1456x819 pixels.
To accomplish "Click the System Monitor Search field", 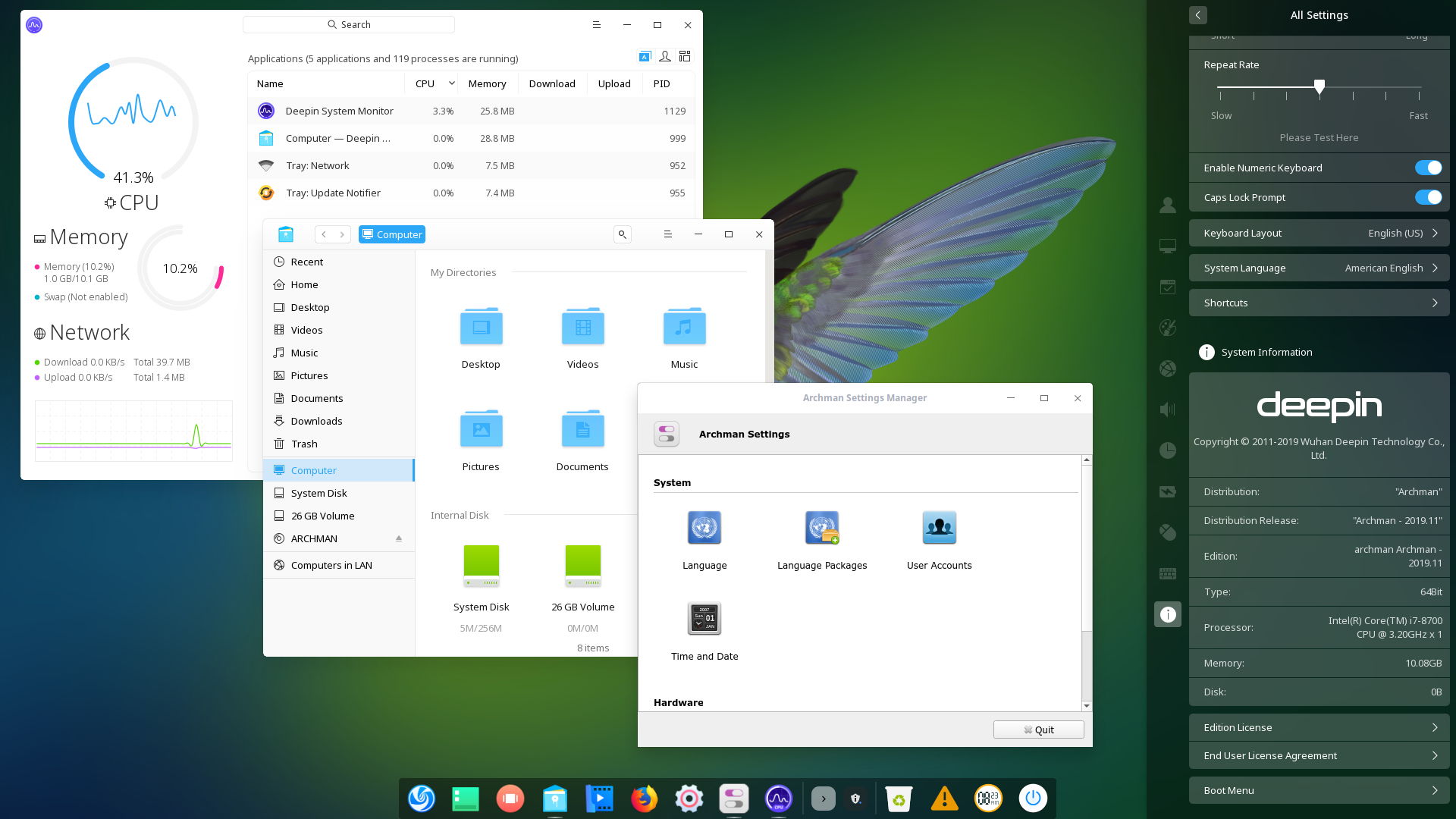I will coord(349,24).
